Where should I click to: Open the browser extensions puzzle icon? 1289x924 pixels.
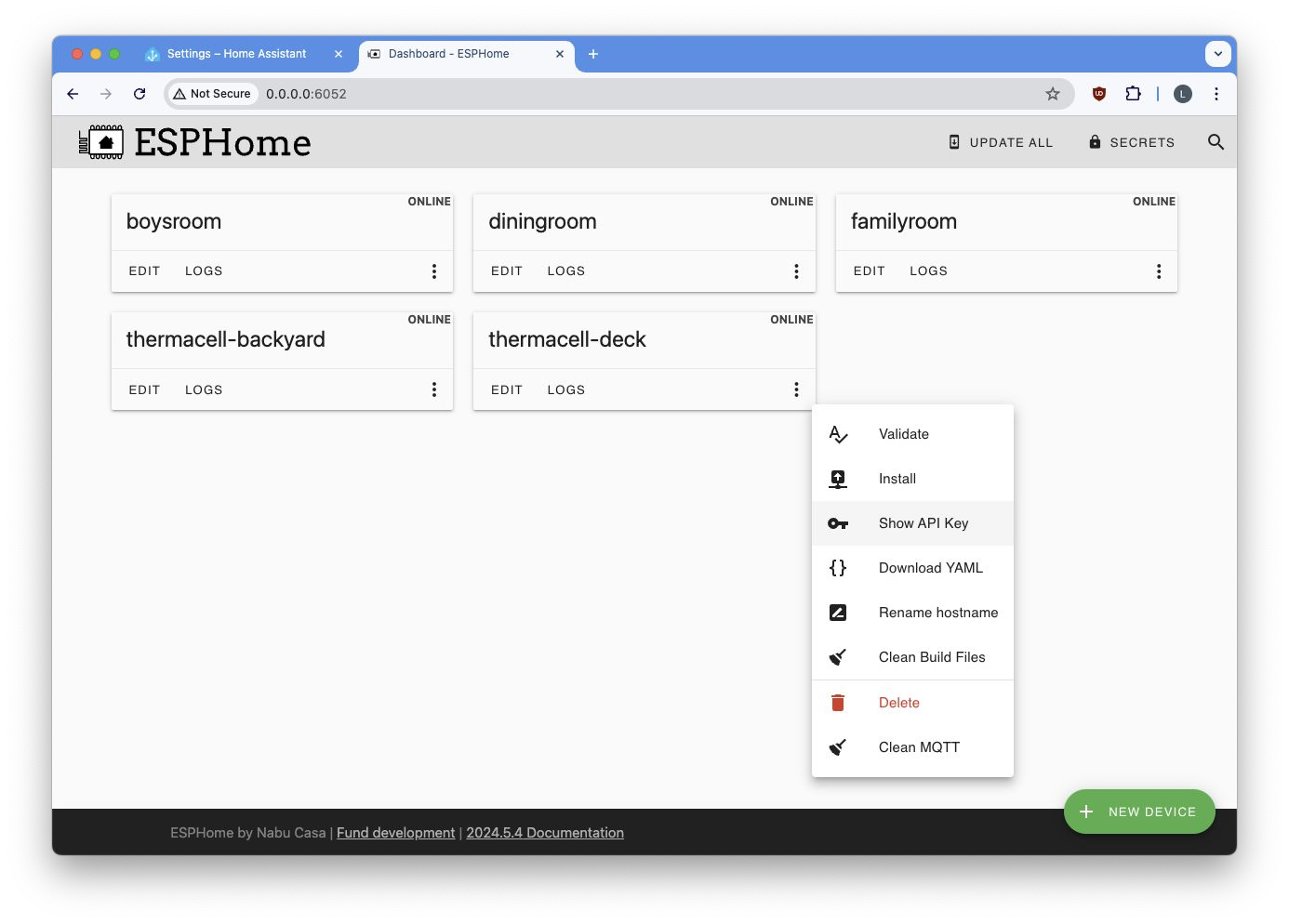click(1133, 94)
